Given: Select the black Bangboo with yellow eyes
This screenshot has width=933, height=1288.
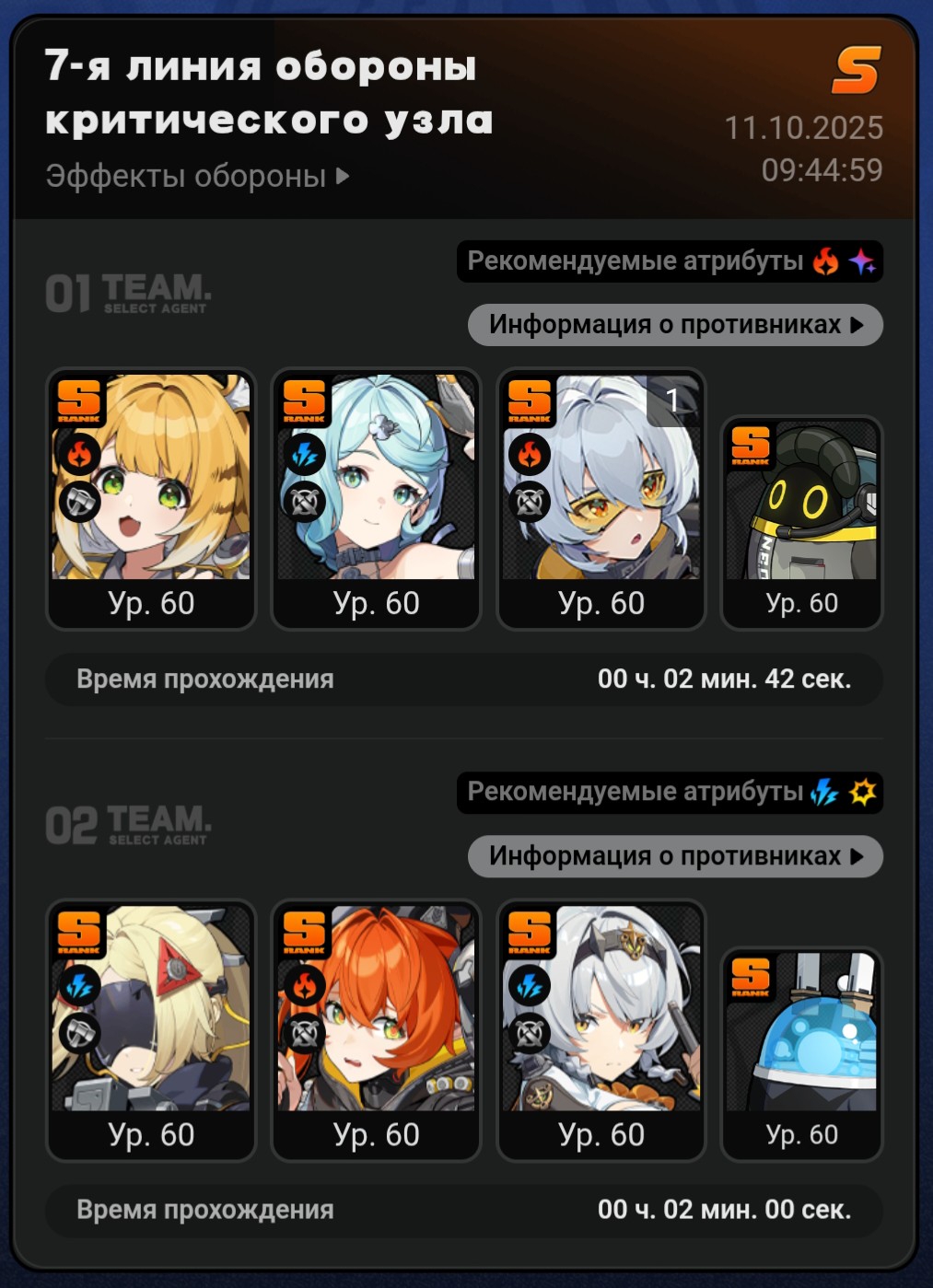Looking at the screenshot, I should point(801,523).
